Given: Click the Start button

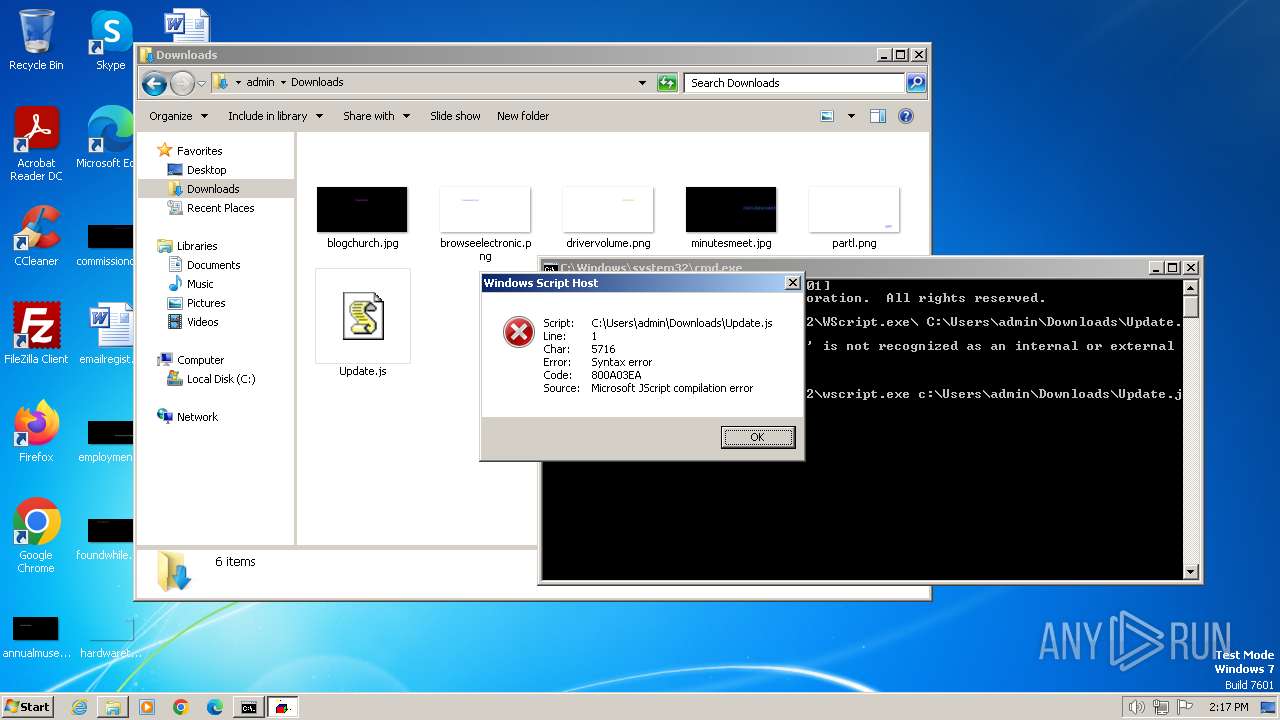Looking at the screenshot, I should click(x=27, y=706).
